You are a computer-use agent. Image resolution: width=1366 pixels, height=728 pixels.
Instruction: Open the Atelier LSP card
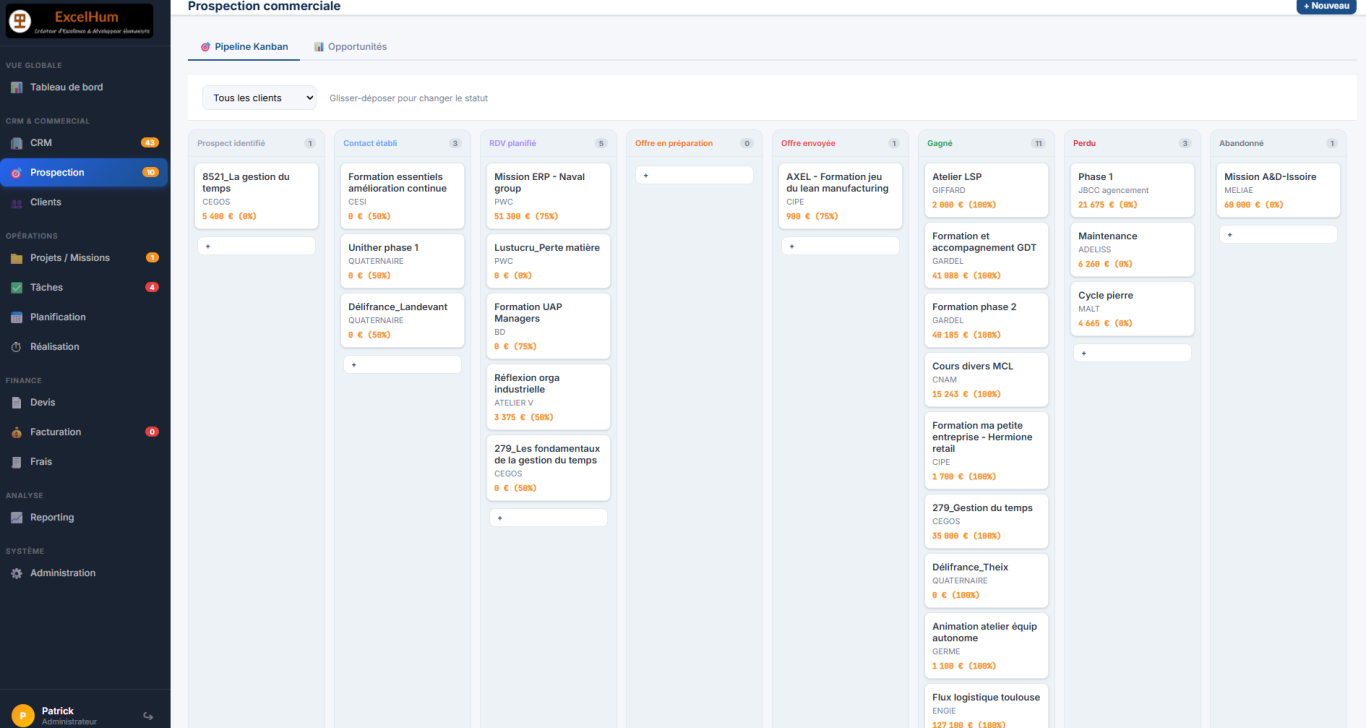[986, 190]
